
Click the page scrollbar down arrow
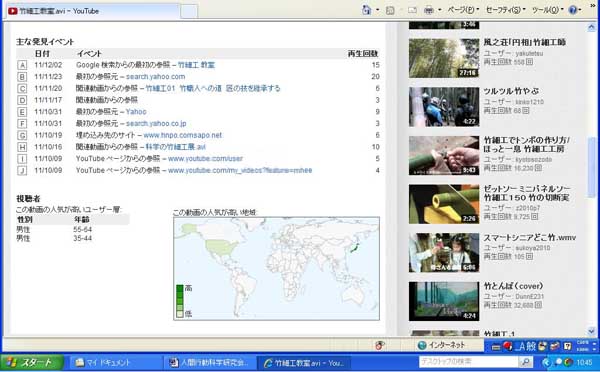coord(592,331)
